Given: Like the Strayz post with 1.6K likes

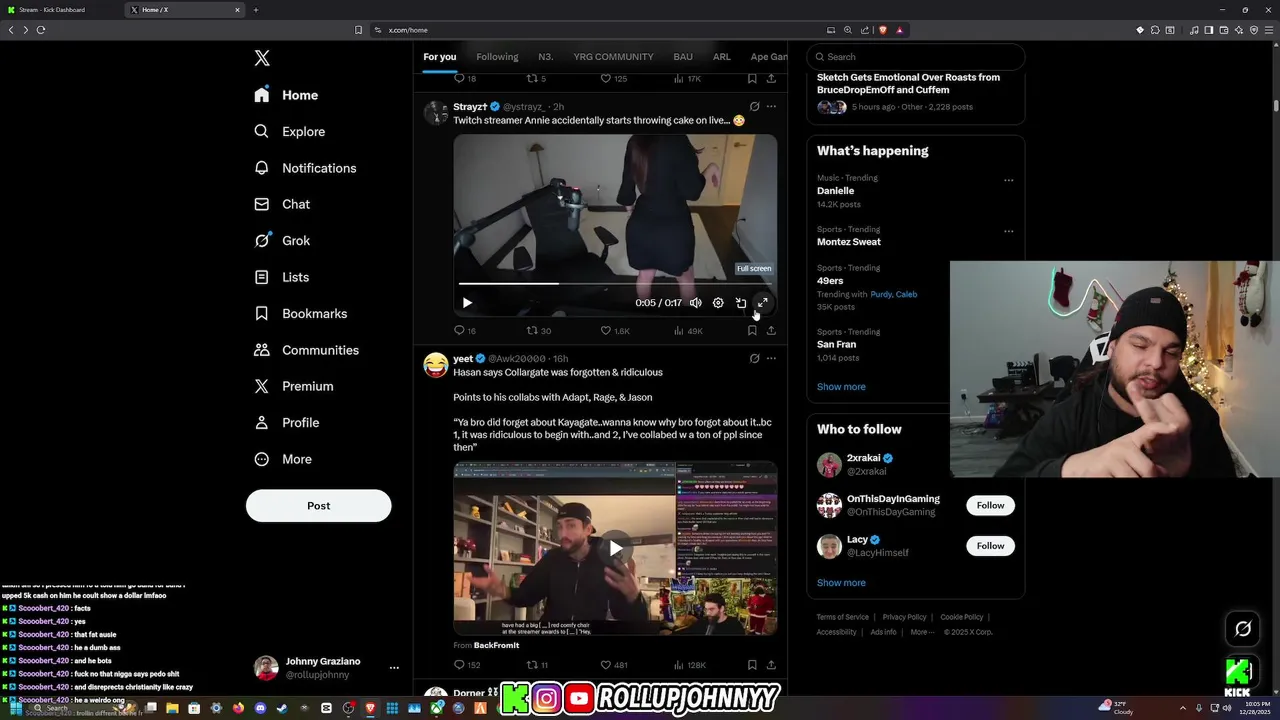Looking at the screenshot, I should [615, 330].
